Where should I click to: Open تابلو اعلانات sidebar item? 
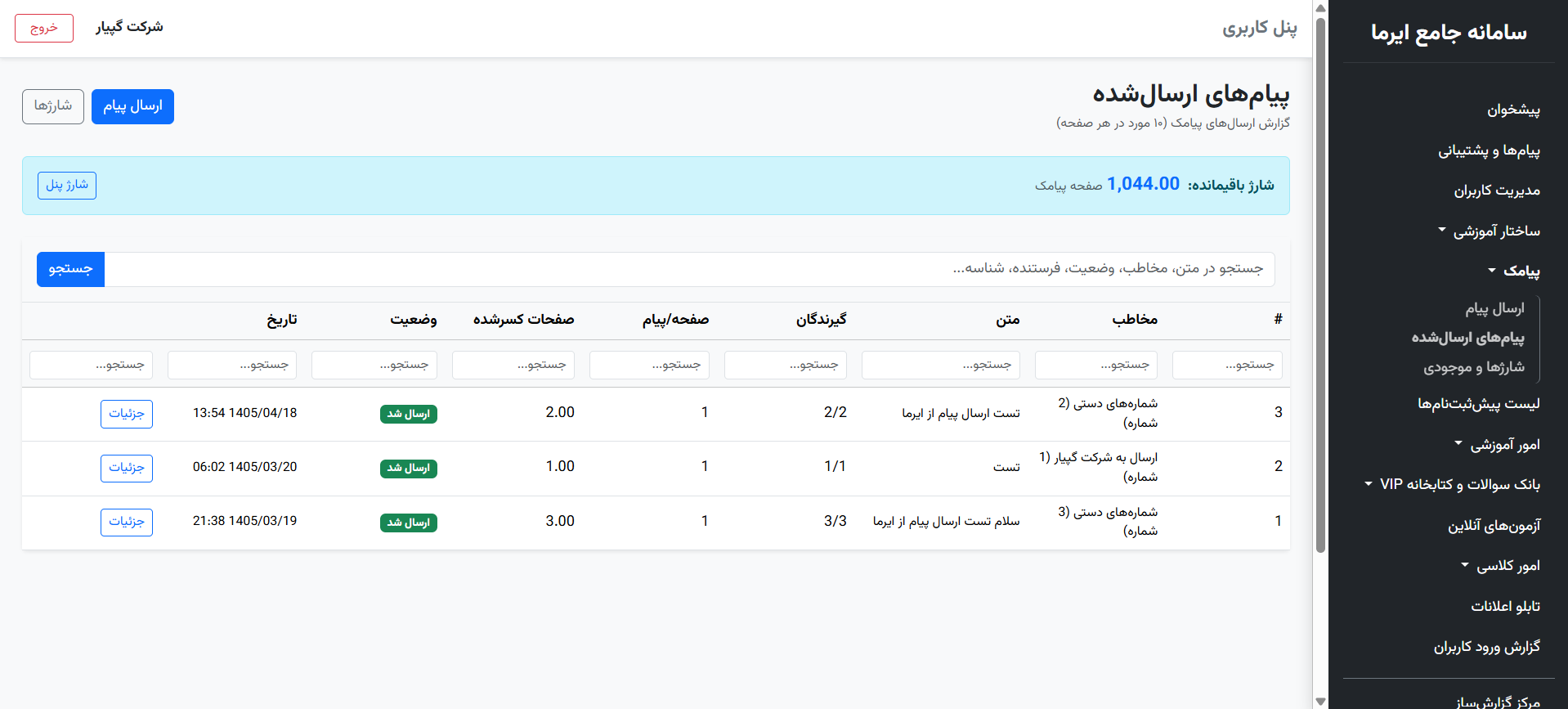point(1506,607)
